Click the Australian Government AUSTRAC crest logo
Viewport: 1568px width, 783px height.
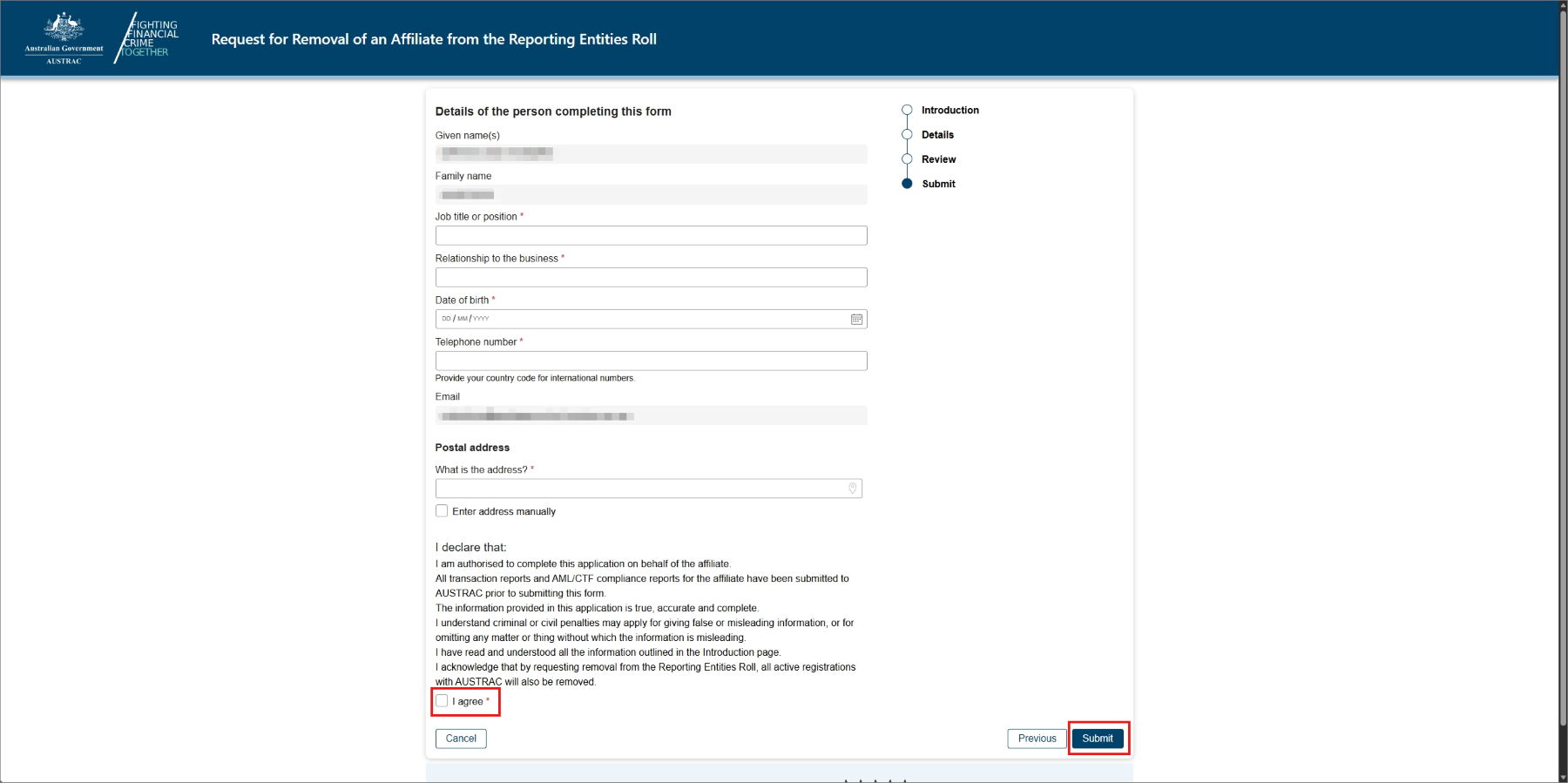point(64,38)
